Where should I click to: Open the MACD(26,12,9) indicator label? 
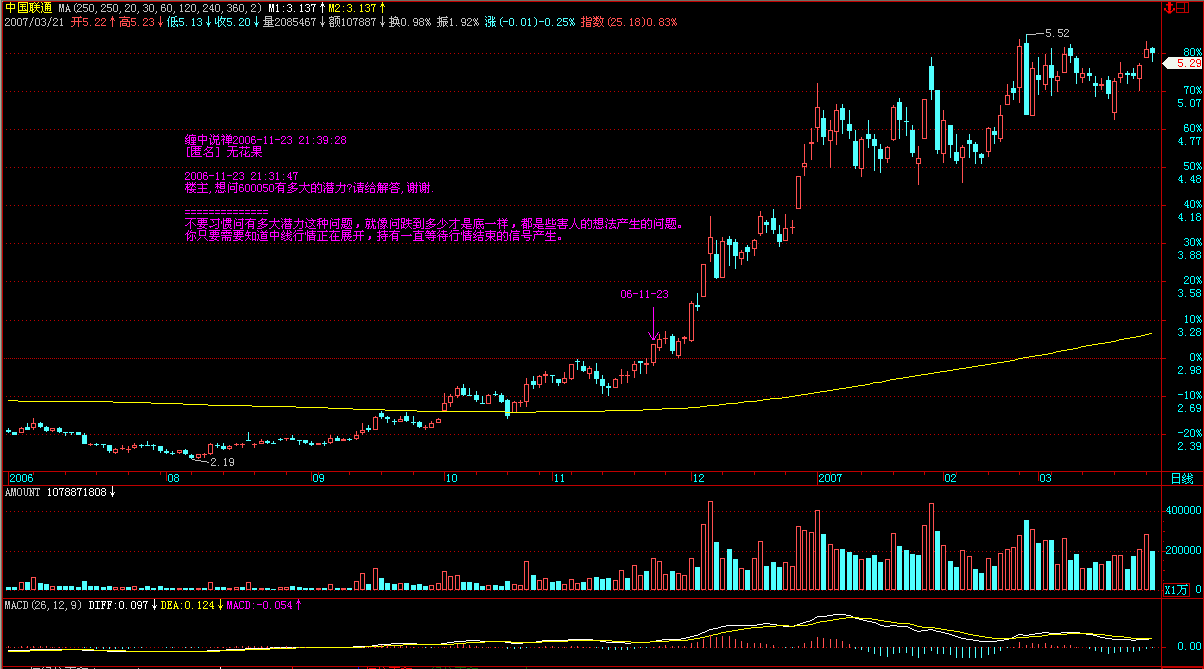42,606
